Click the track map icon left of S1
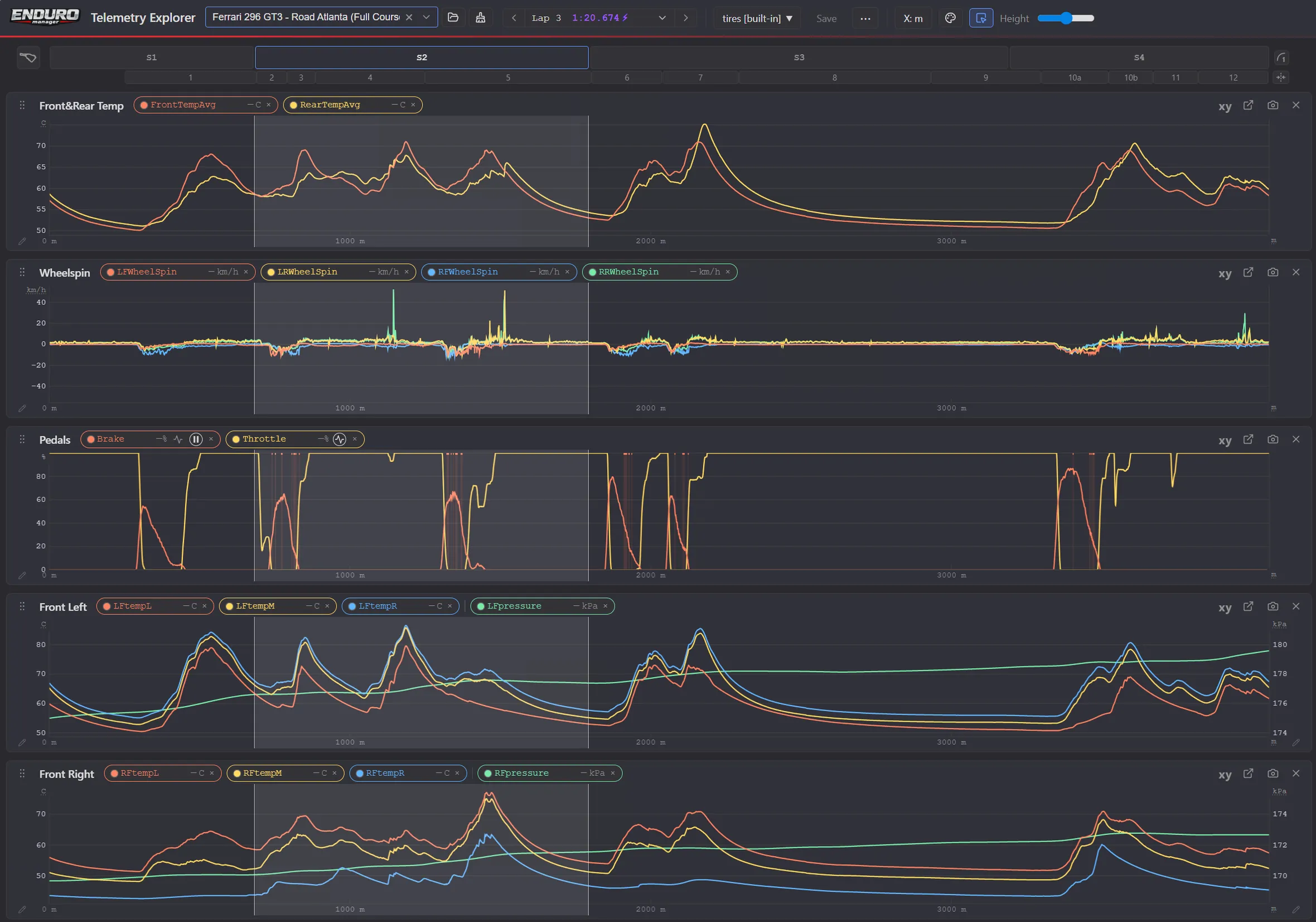1316x922 pixels. tap(28, 57)
